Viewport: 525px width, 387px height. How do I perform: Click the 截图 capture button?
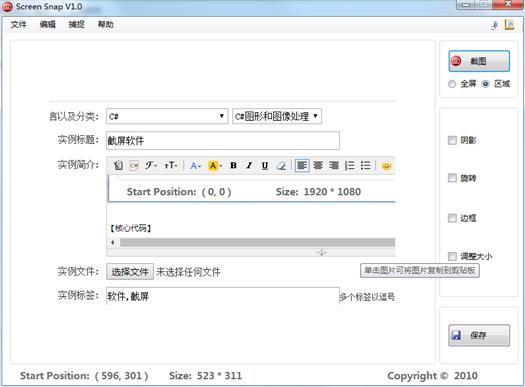(479, 61)
